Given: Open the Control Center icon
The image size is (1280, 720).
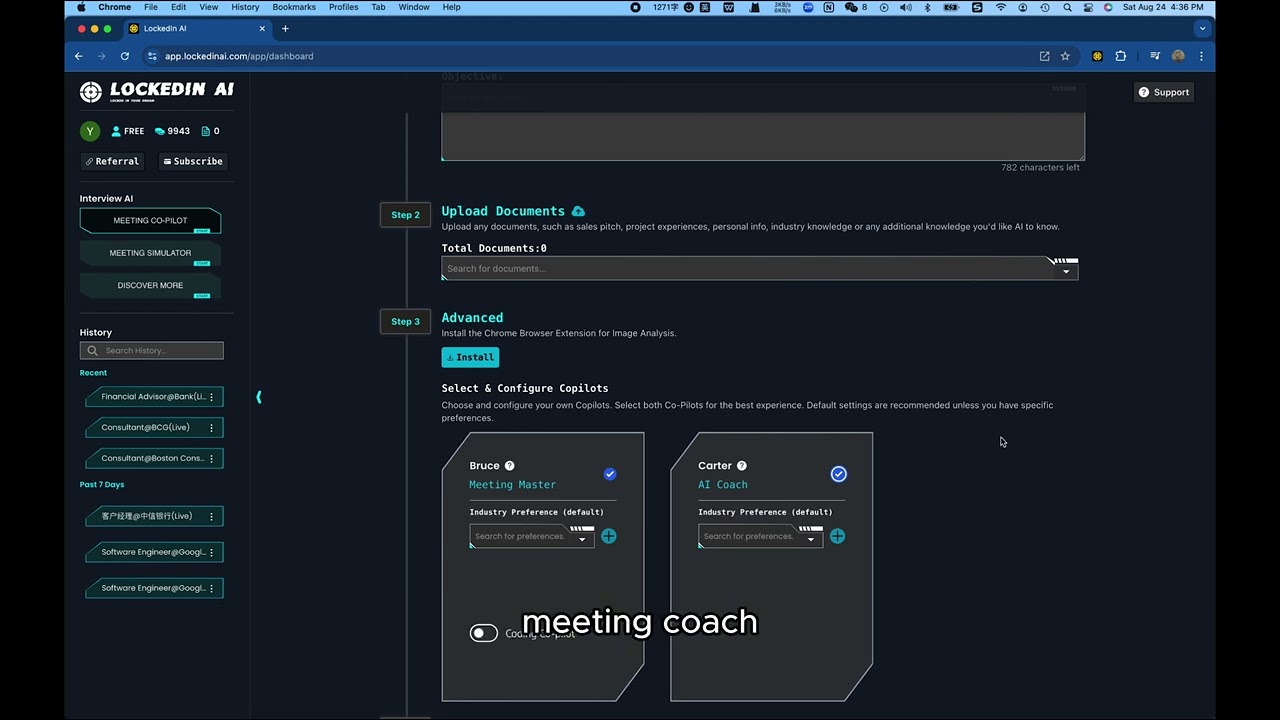Looking at the screenshot, I should coord(1088,7).
